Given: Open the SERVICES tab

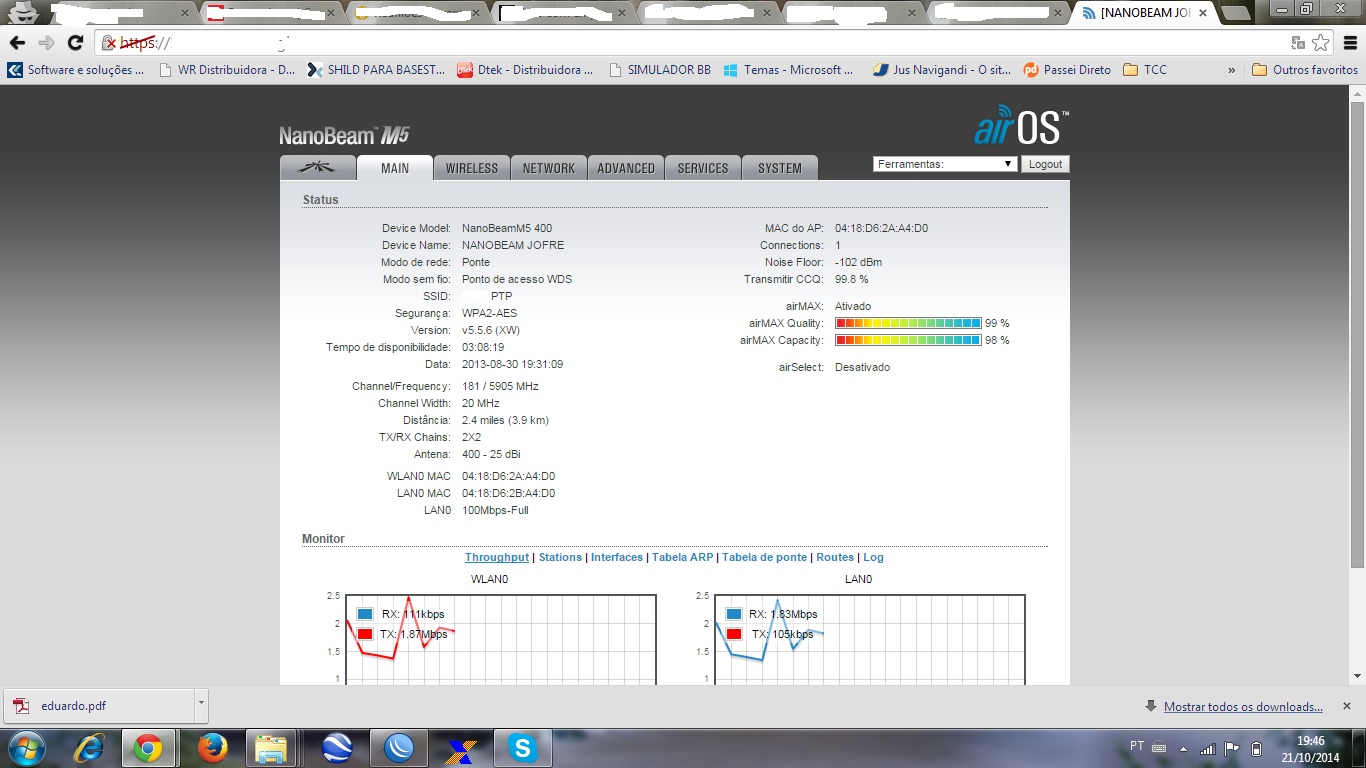Looking at the screenshot, I should 703,168.
